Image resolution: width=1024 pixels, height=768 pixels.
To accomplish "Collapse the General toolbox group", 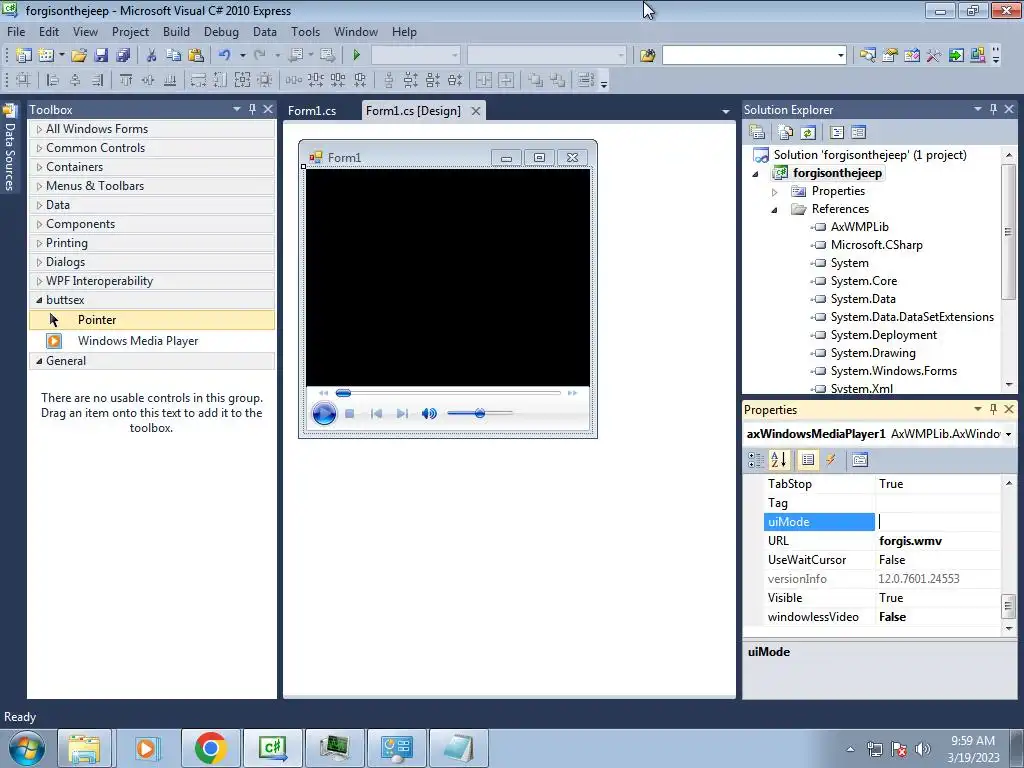I will point(39,361).
